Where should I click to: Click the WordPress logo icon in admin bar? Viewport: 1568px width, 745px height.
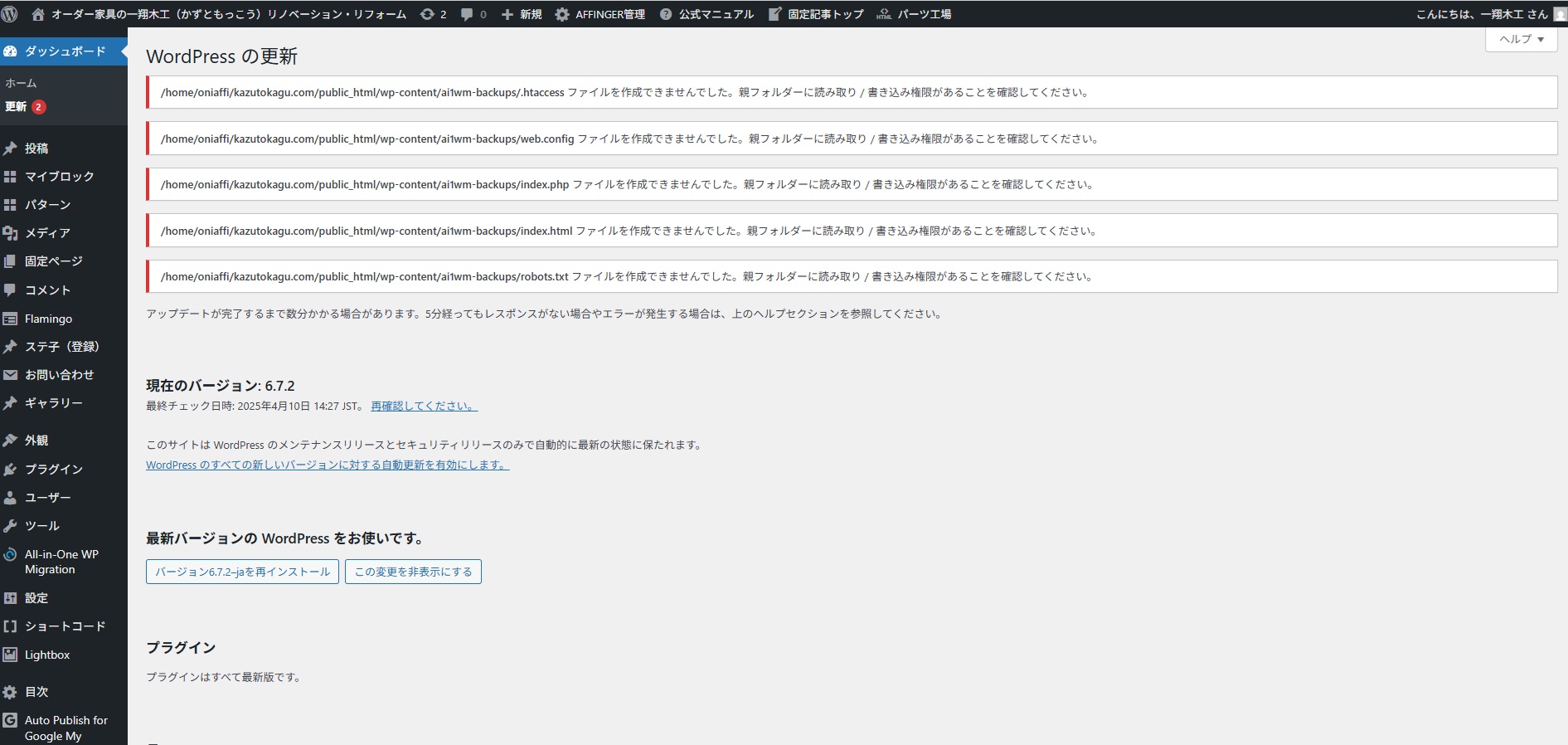pyautogui.click(x=10, y=14)
